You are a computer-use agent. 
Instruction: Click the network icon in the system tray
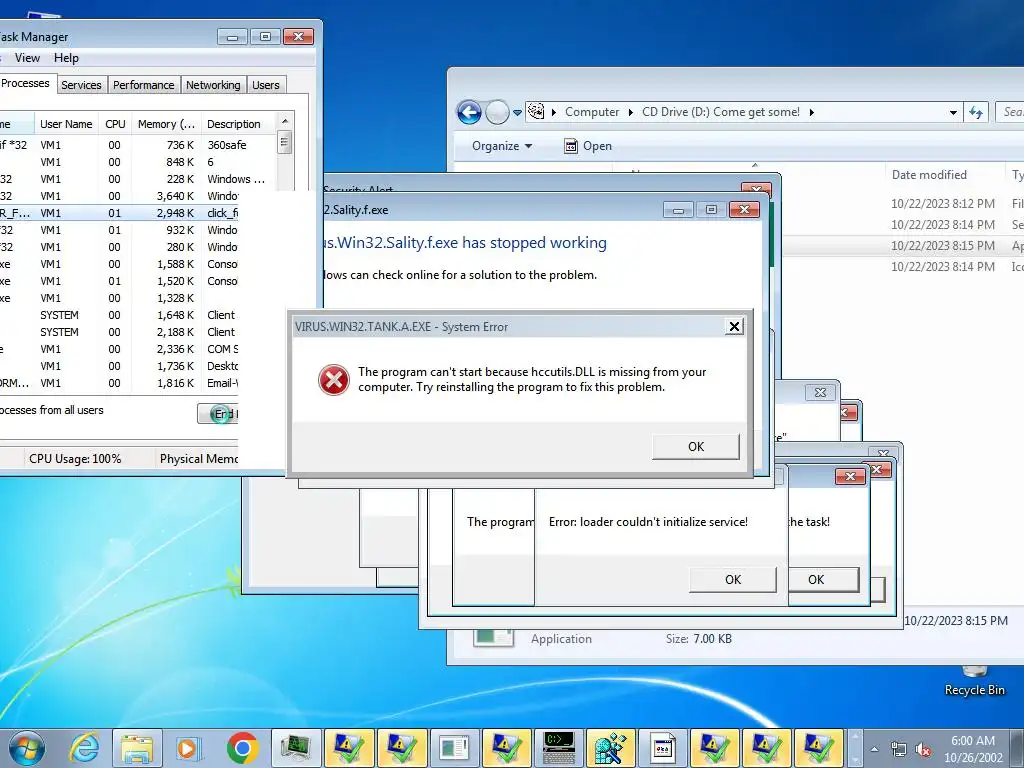899,749
